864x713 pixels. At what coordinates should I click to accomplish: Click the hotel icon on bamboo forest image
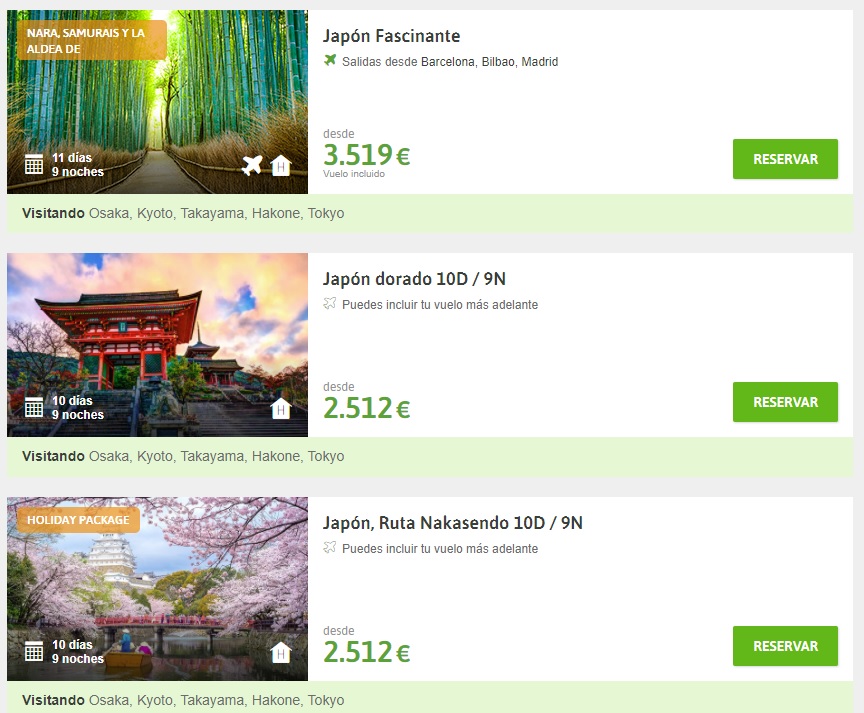tap(280, 165)
